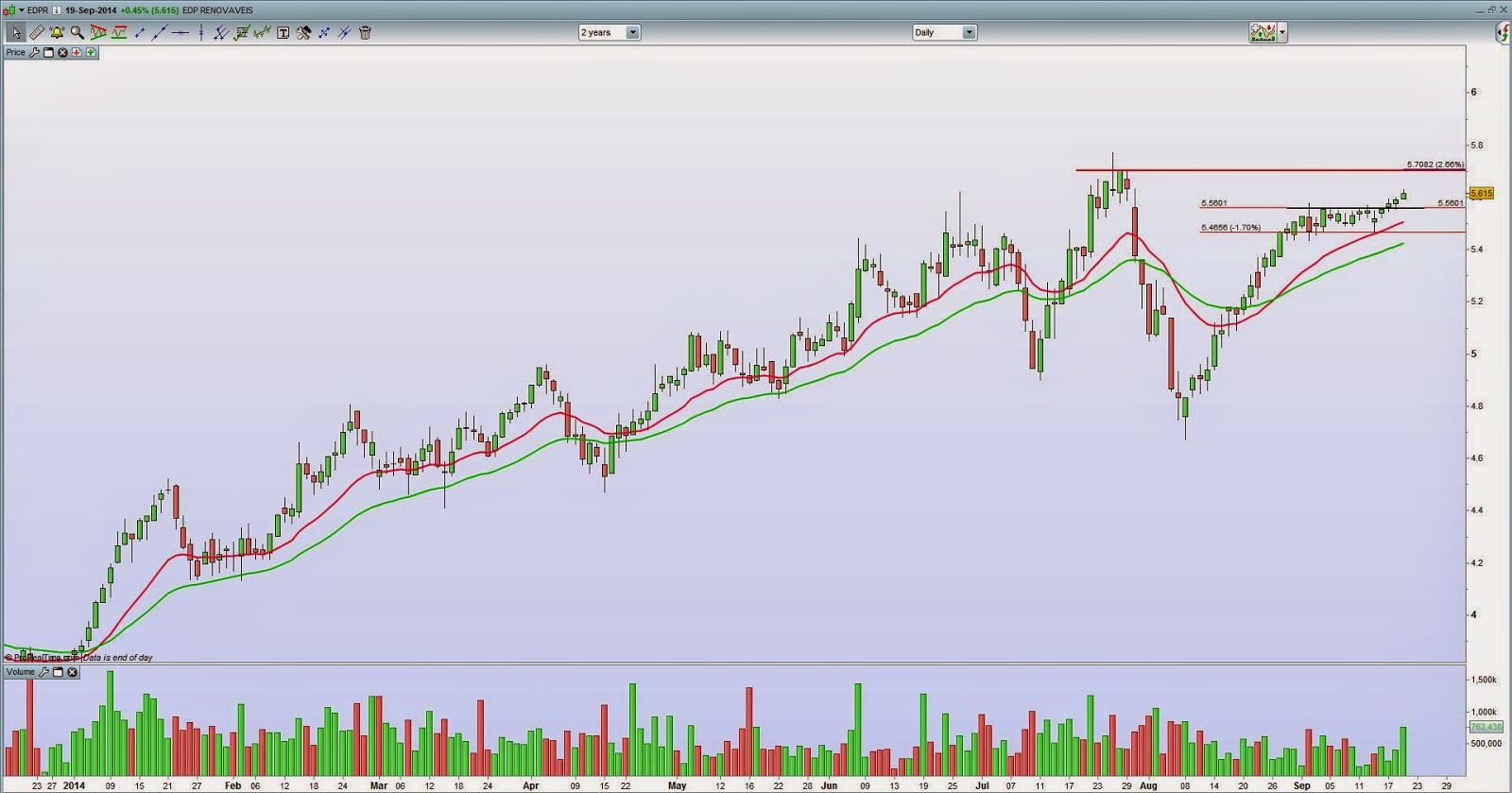Image resolution: width=1512 pixels, height=793 pixels.
Task: Click the Price panel label
Action: [x=16, y=52]
